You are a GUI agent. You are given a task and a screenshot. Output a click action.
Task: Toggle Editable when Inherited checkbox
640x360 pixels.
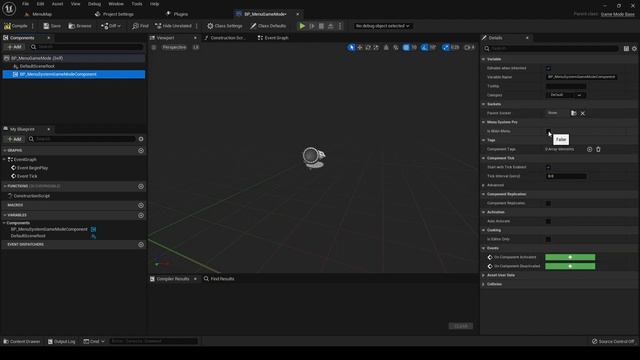point(548,68)
